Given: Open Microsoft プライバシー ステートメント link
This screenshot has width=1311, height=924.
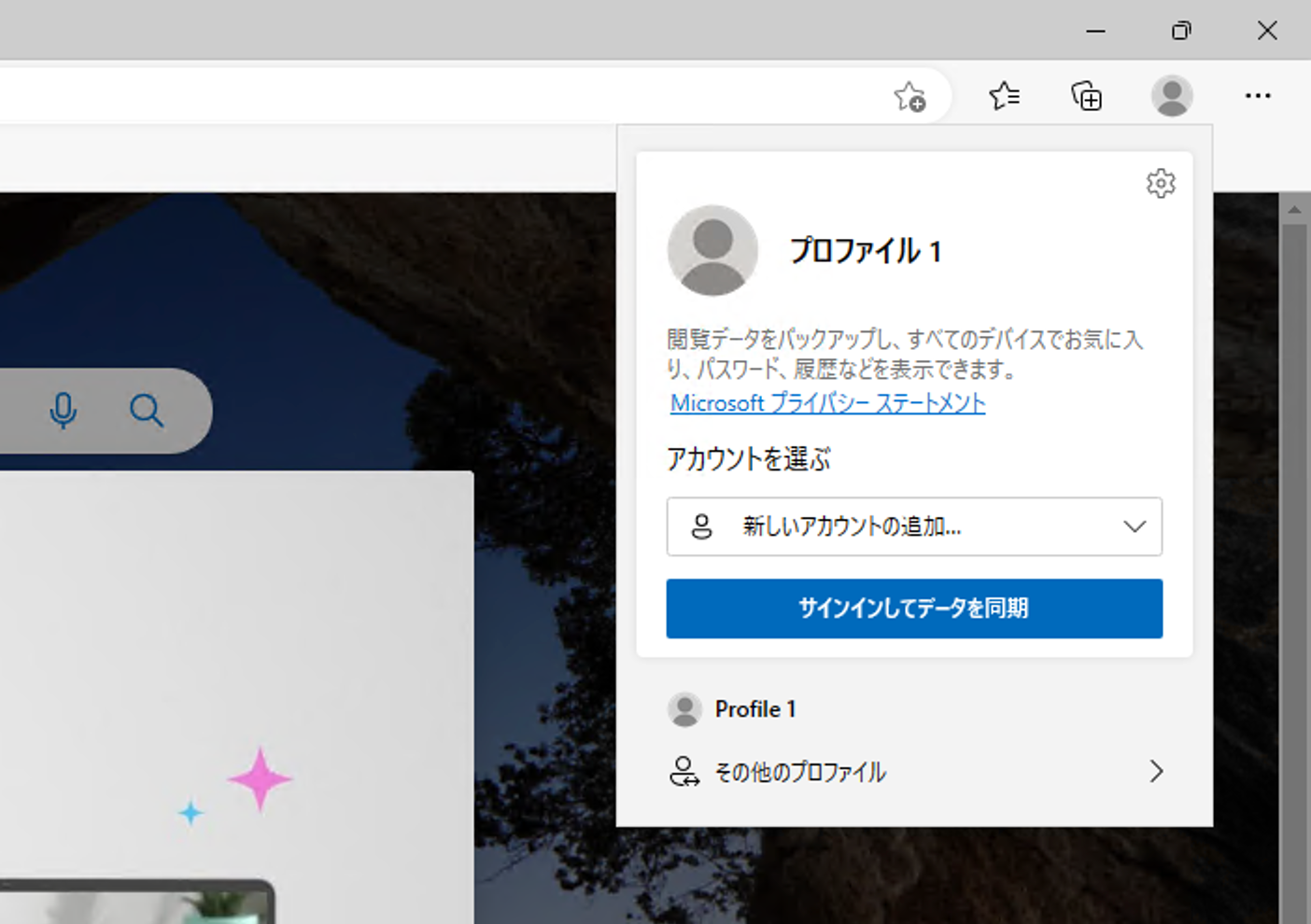Looking at the screenshot, I should click(x=827, y=403).
